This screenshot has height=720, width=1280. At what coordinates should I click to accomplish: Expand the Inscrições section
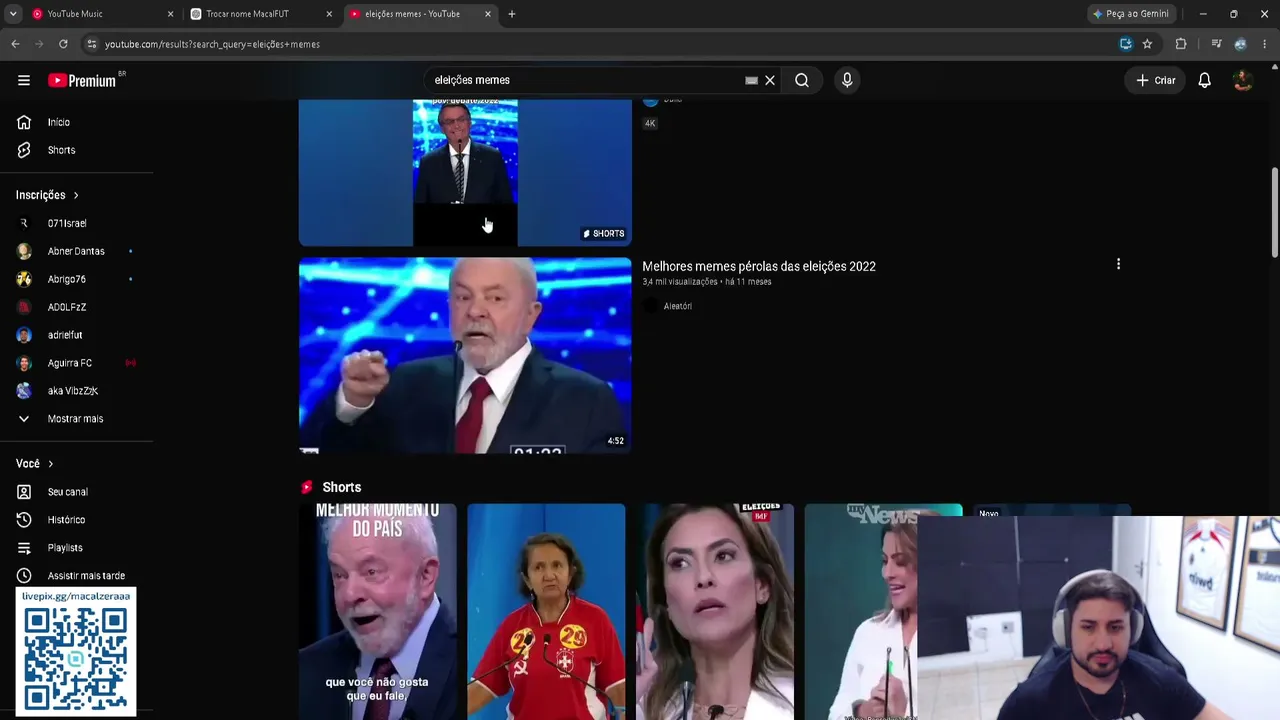(x=47, y=195)
